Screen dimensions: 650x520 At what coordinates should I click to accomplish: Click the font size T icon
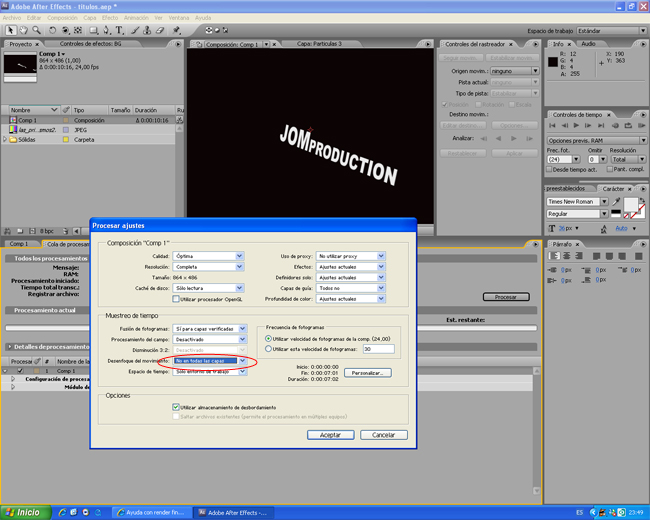(x=552, y=228)
